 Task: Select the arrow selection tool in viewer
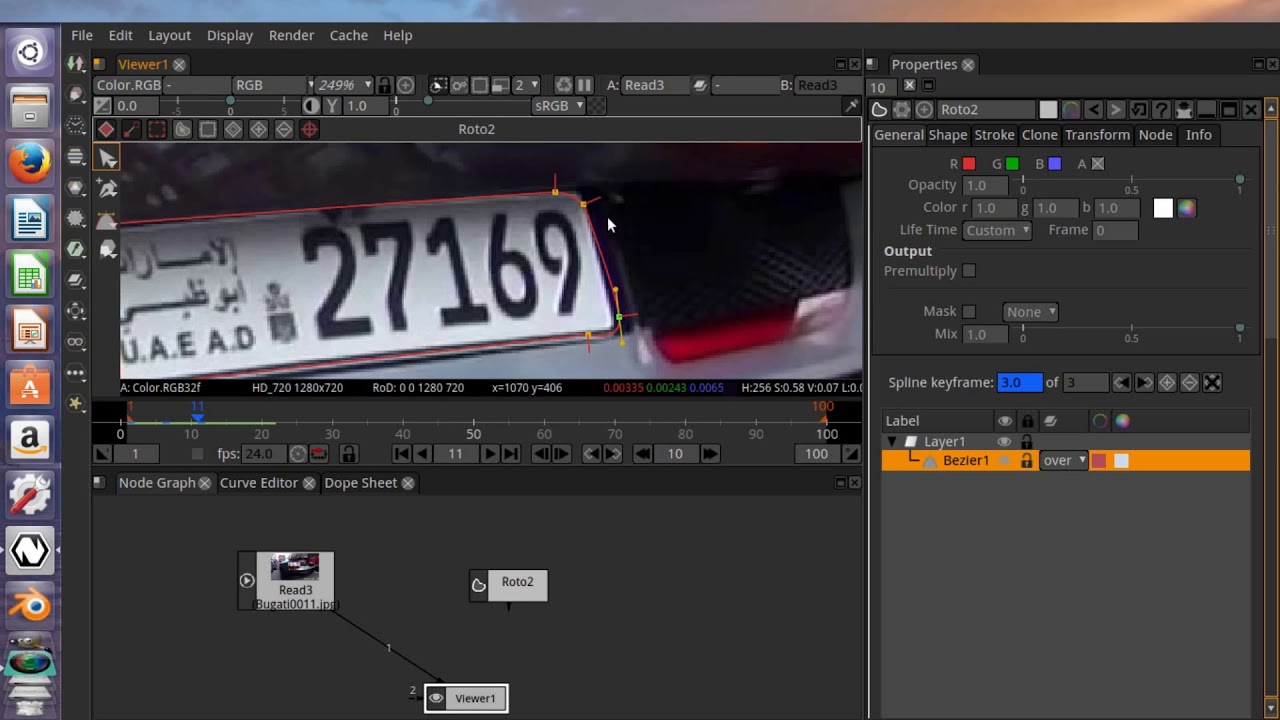tap(107, 158)
